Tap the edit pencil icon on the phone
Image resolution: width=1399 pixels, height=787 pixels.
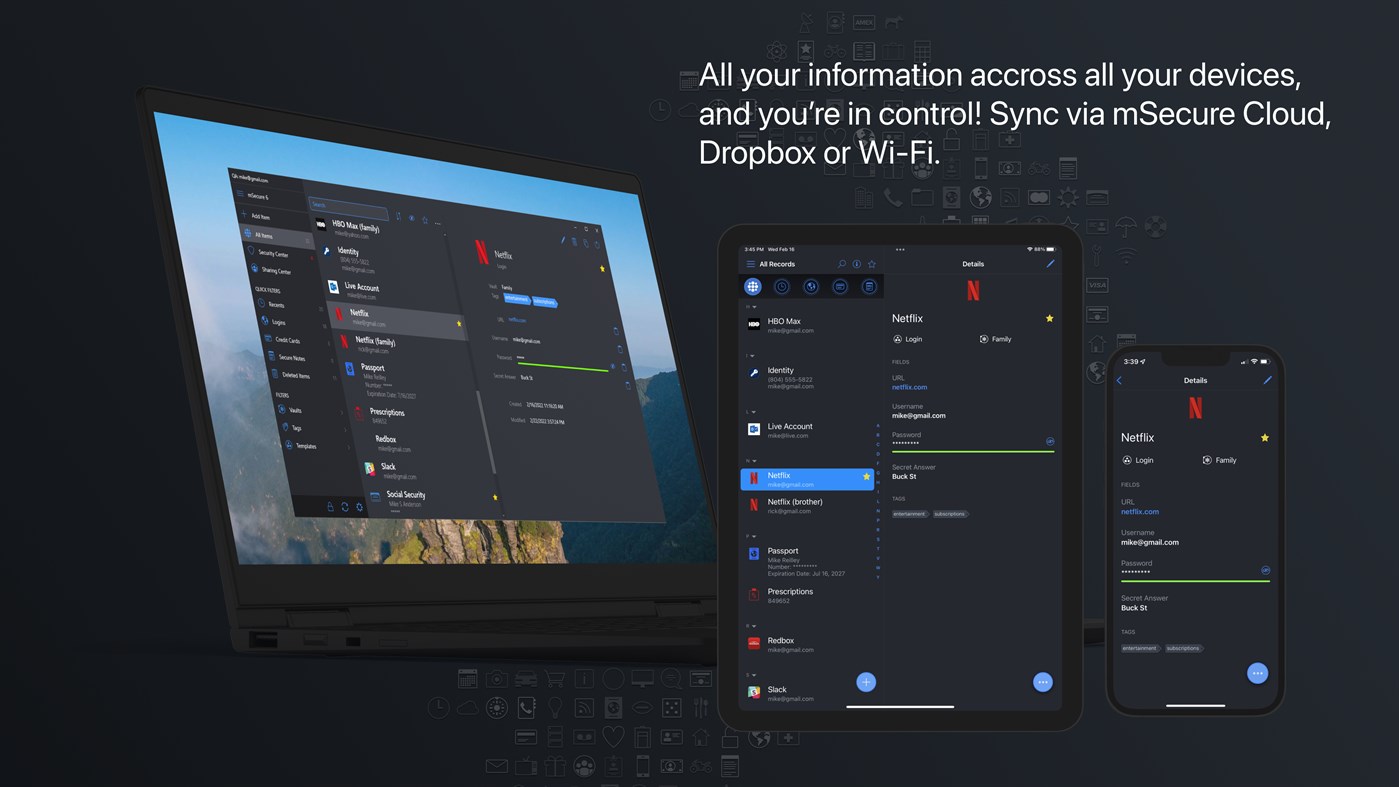1267,380
